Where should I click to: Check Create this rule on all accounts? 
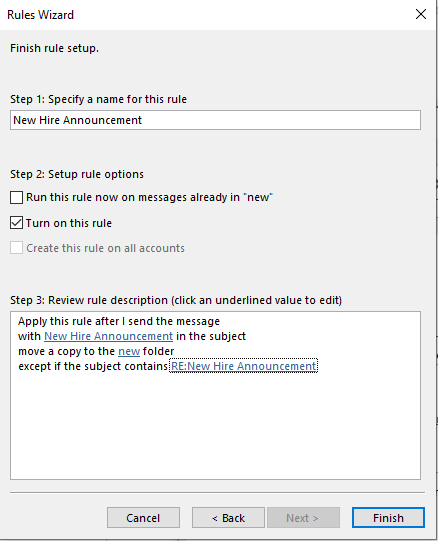[16, 248]
